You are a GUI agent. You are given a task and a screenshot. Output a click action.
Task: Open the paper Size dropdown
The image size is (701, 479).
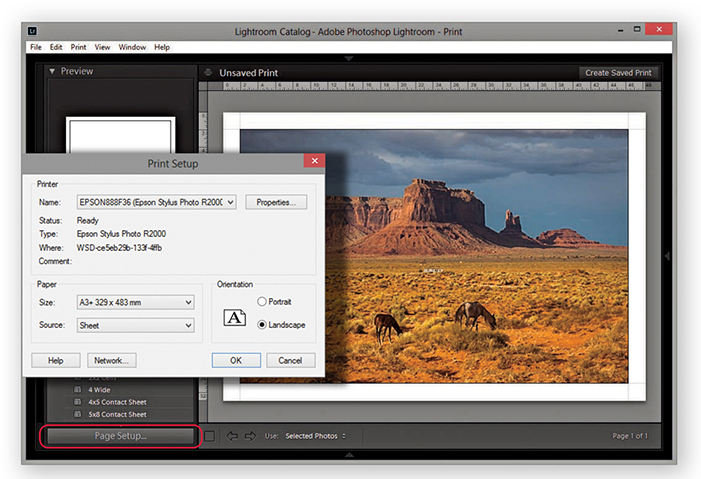(135, 302)
